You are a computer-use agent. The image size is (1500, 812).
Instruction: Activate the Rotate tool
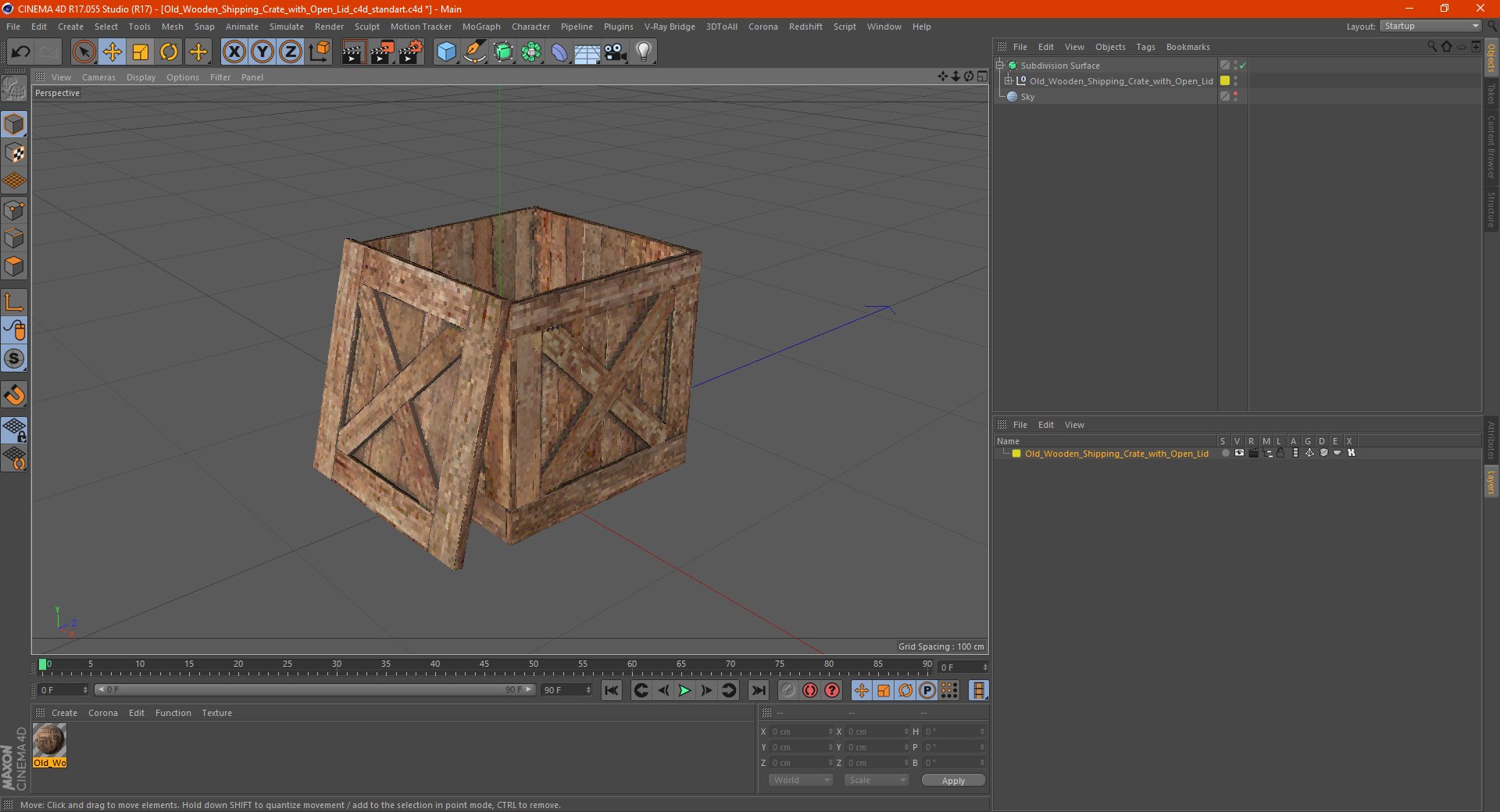tap(169, 52)
